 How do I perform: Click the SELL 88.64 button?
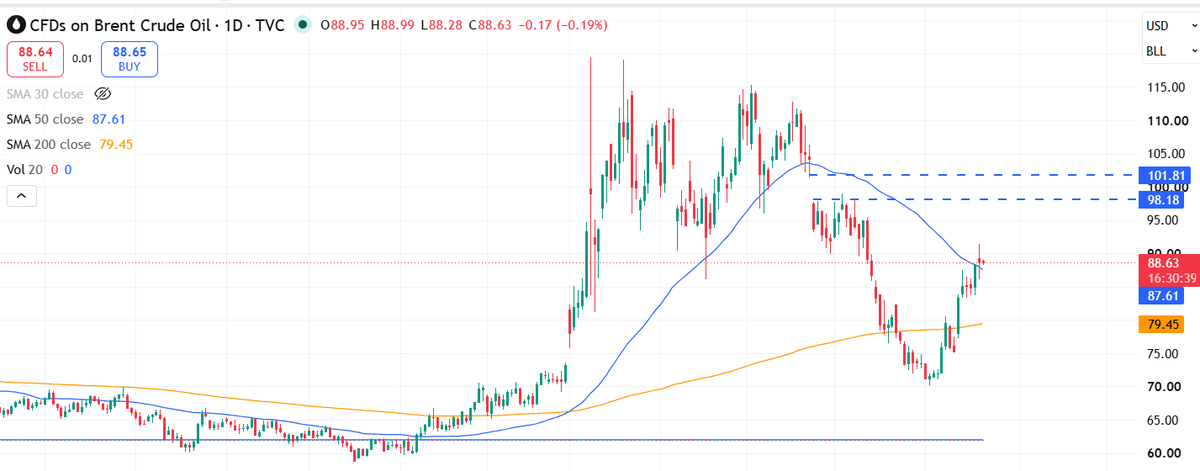coord(35,59)
